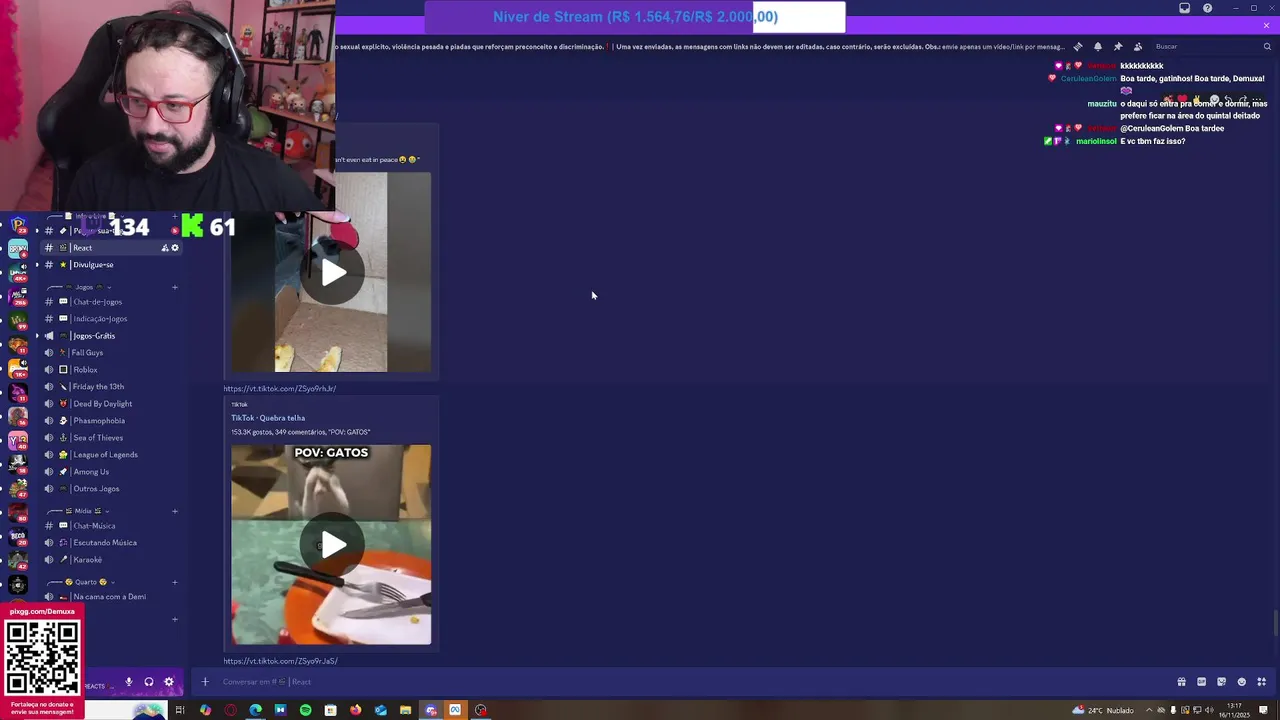The image size is (1280, 720).
Task: Open user settings gear in user panel
Action: [169, 682]
